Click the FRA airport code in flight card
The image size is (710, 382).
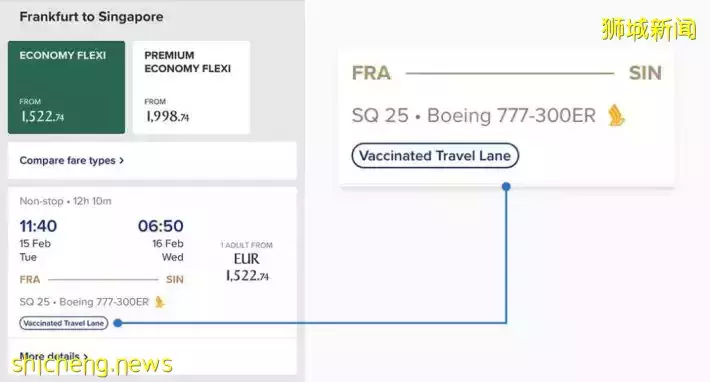[30, 280]
